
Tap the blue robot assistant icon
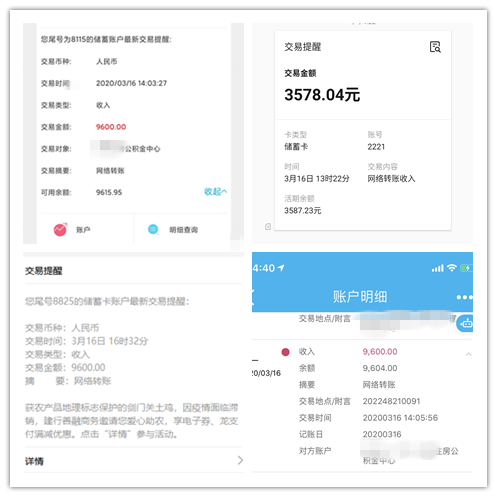tap(465, 323)
